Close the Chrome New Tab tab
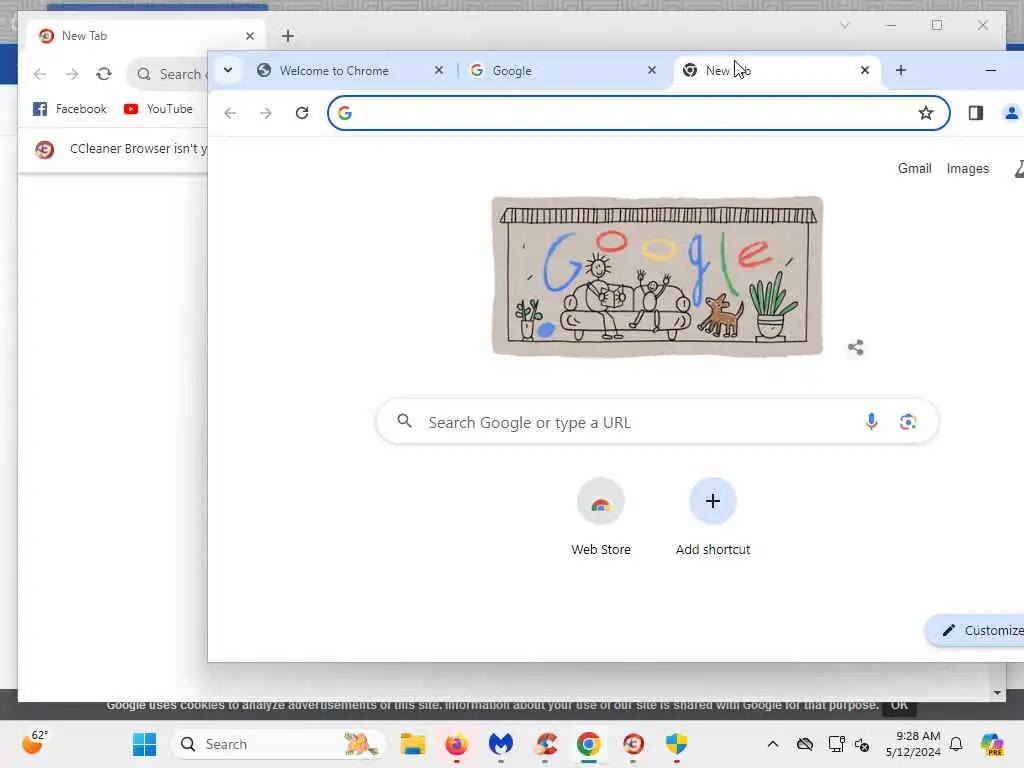The height and width of the screenshot is (768, 1024). 865,70
